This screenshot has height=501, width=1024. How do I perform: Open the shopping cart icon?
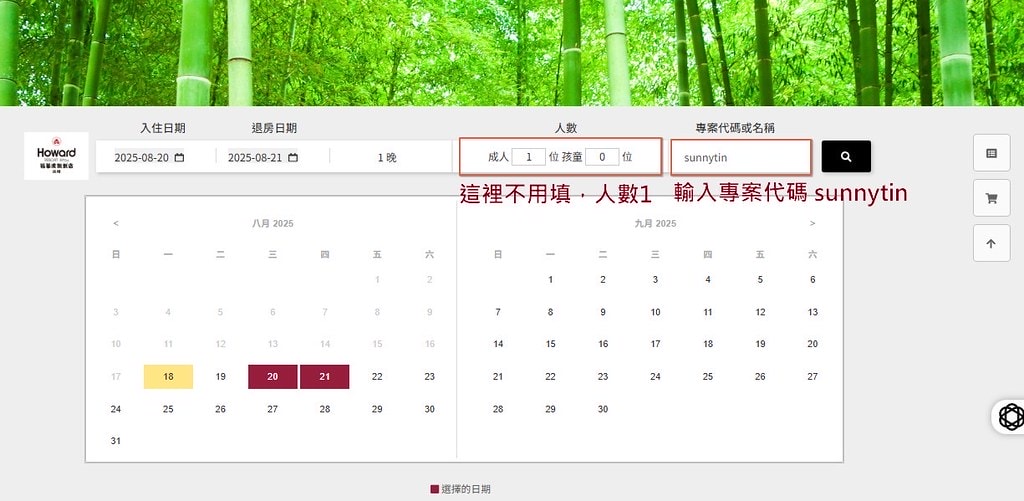[x=991, y=198]
